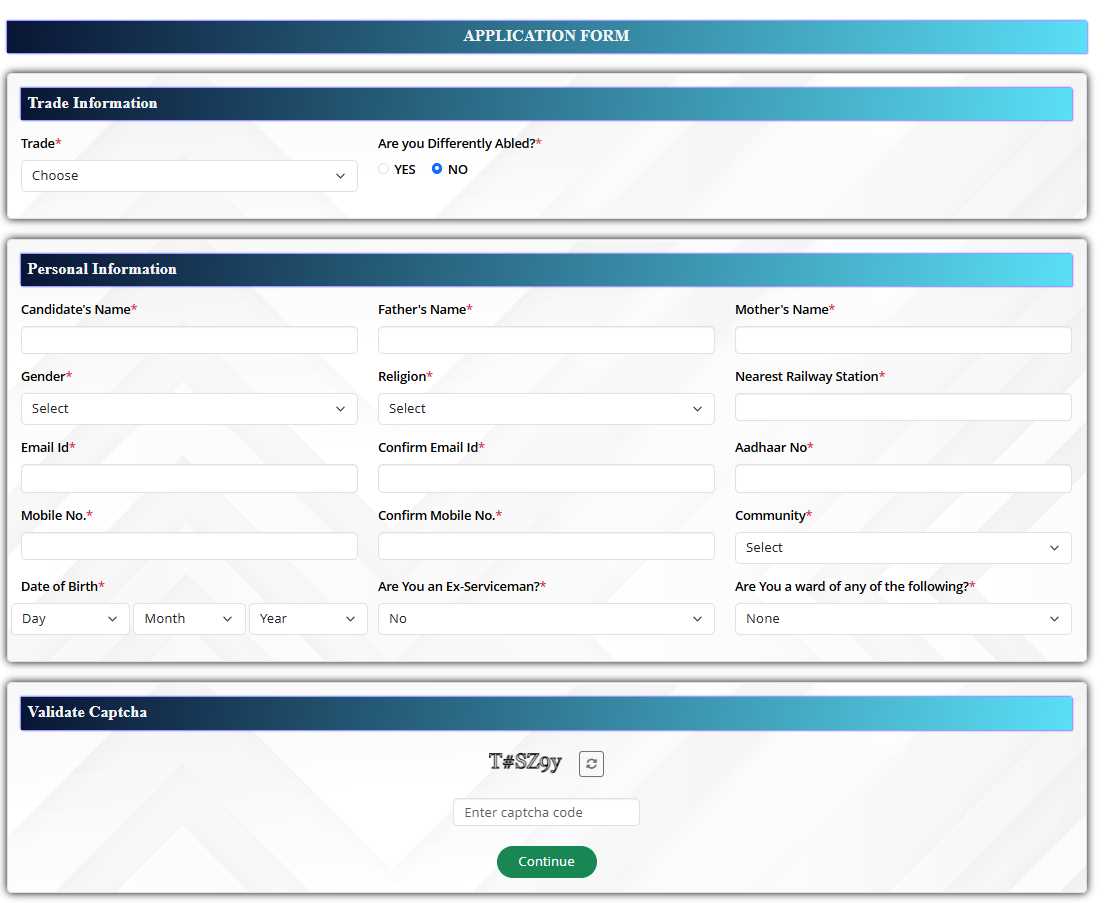Viewport: 1113px width, 903px height.
Task: Click the captcha refresh icon
Action: coord(591,764)
